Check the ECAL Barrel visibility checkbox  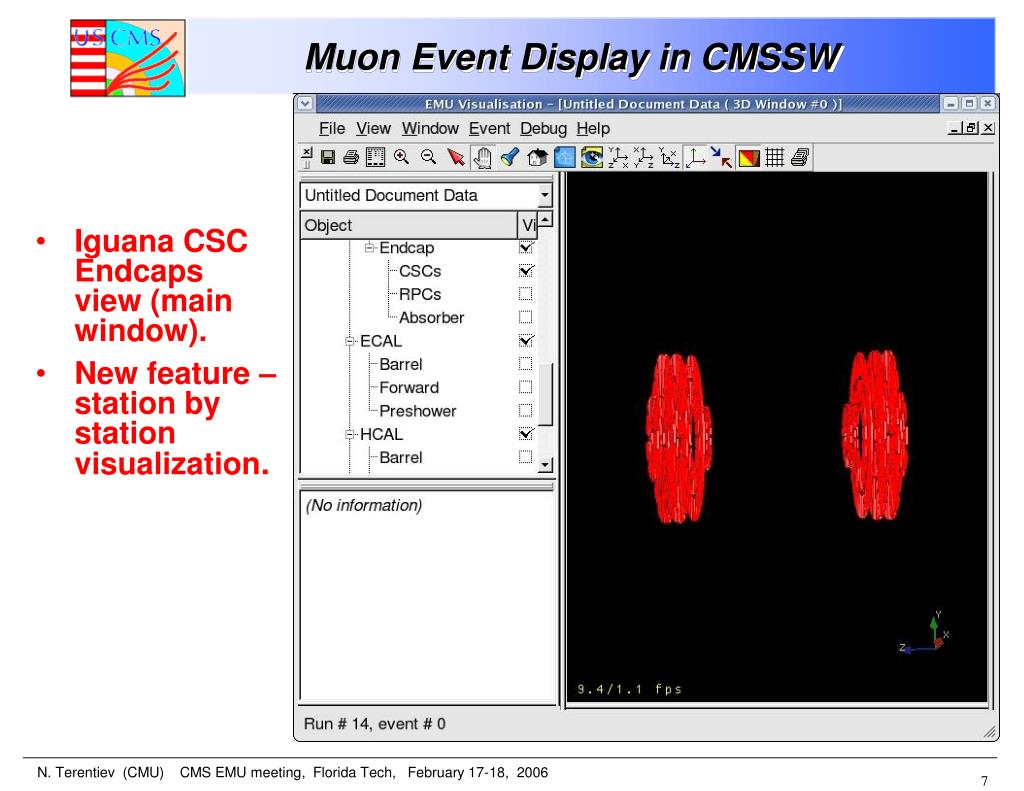click(525, 364)
